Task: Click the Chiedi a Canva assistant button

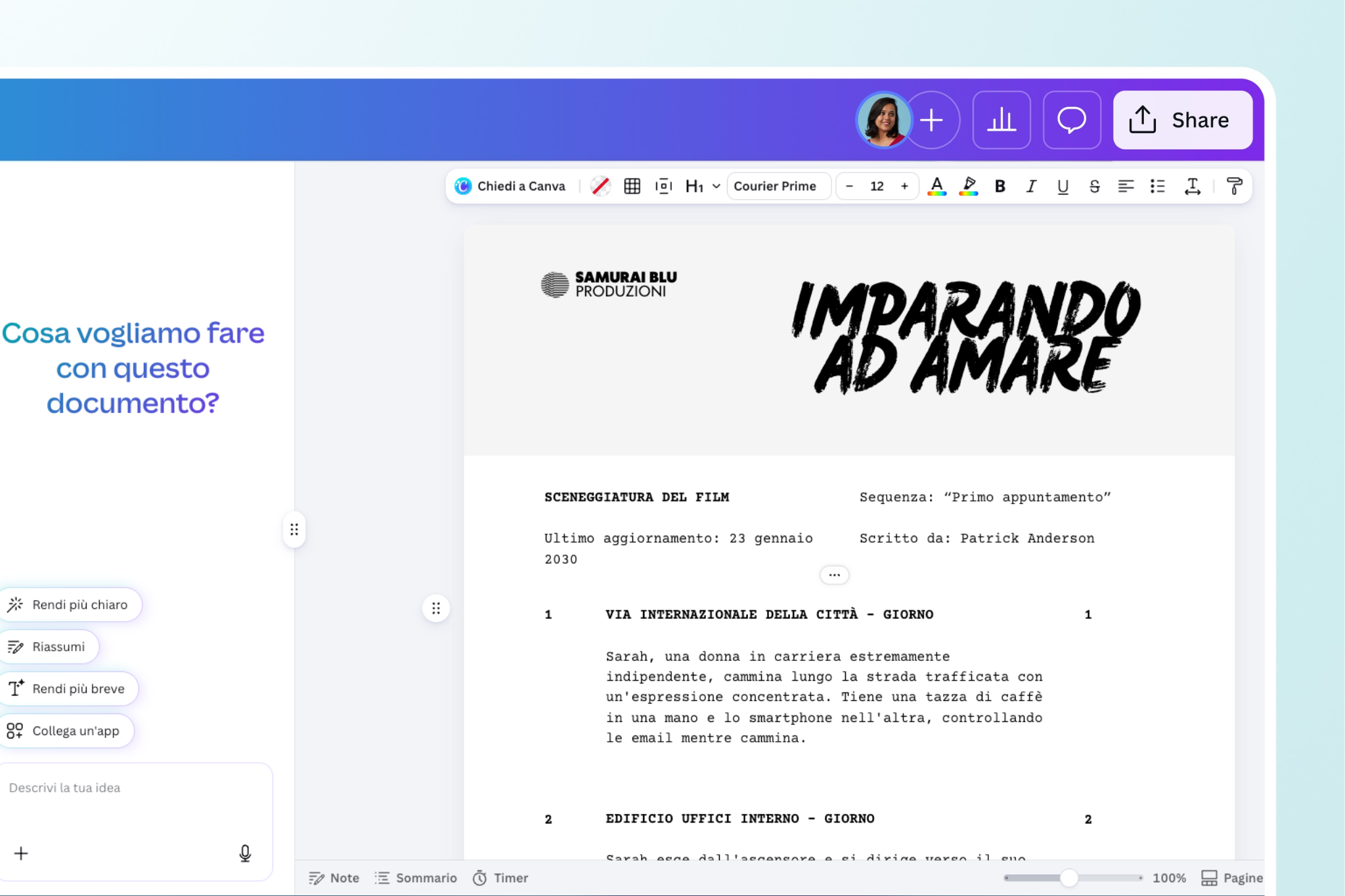Action: [x=510, y=186]
